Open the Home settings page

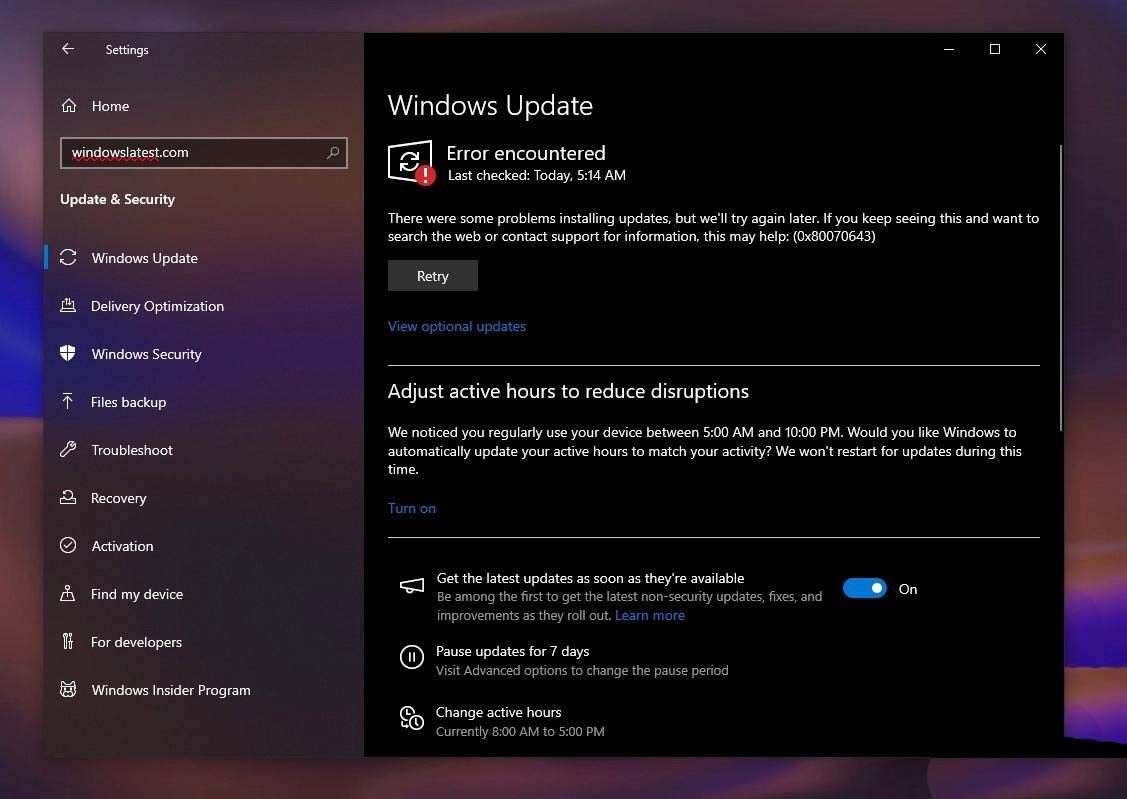click(x=111, y=106)
